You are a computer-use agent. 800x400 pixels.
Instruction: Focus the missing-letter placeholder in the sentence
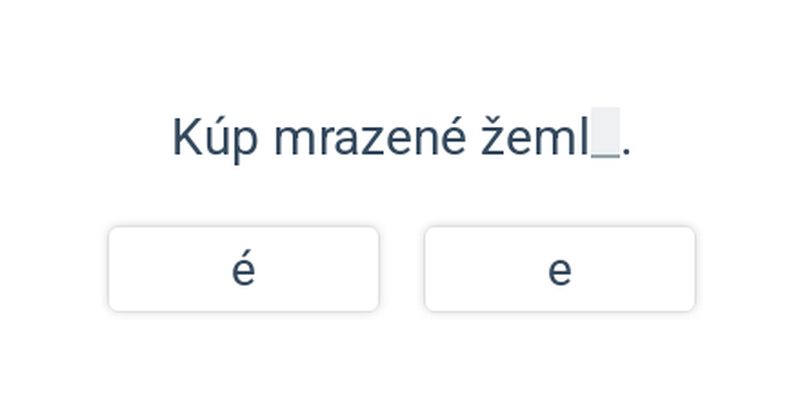pyautogui.click(x=605, y=136)
